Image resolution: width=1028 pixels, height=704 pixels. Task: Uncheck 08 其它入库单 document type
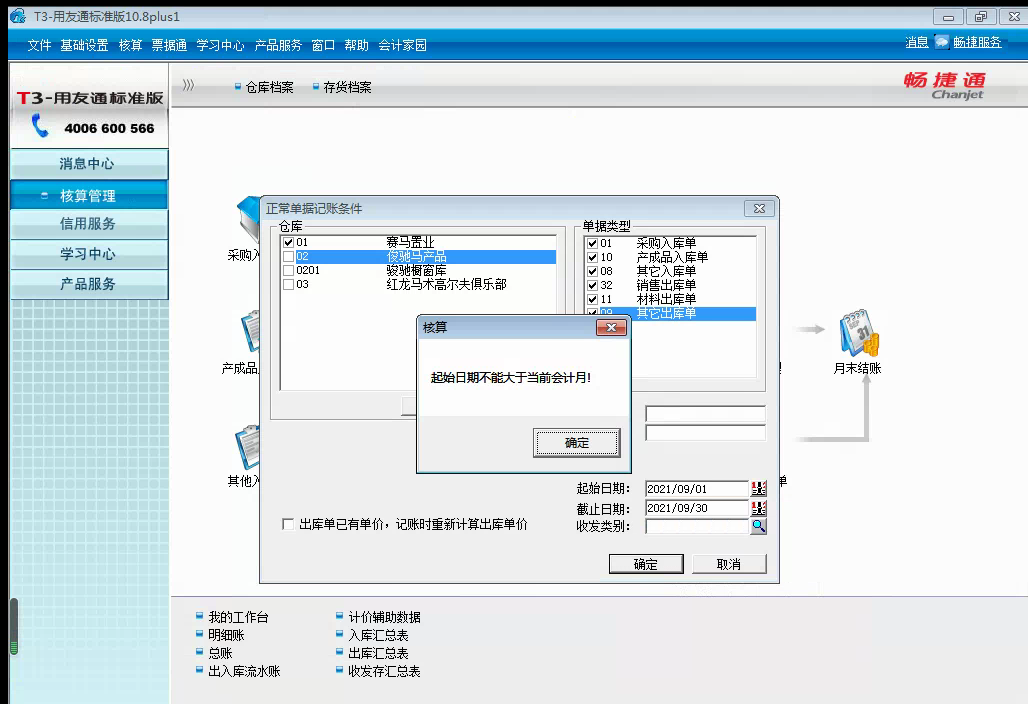pos(593,271)
